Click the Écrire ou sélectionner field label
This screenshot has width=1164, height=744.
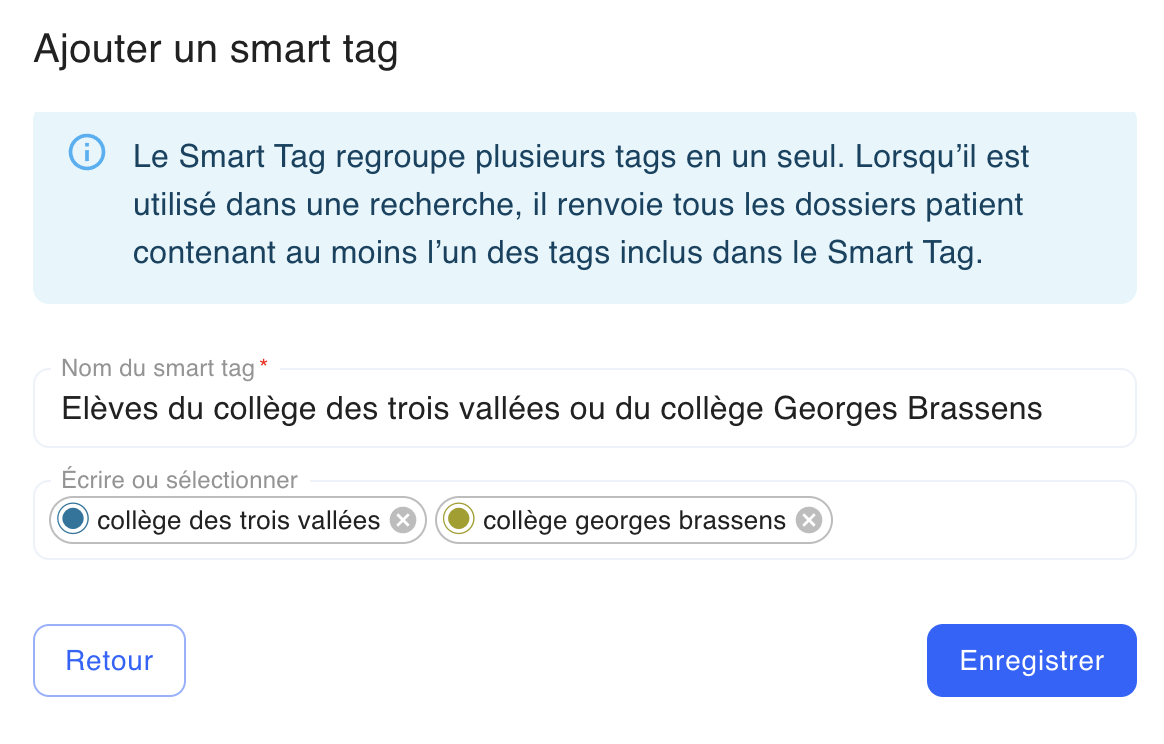pyautogui.click(x=180, y=480)
